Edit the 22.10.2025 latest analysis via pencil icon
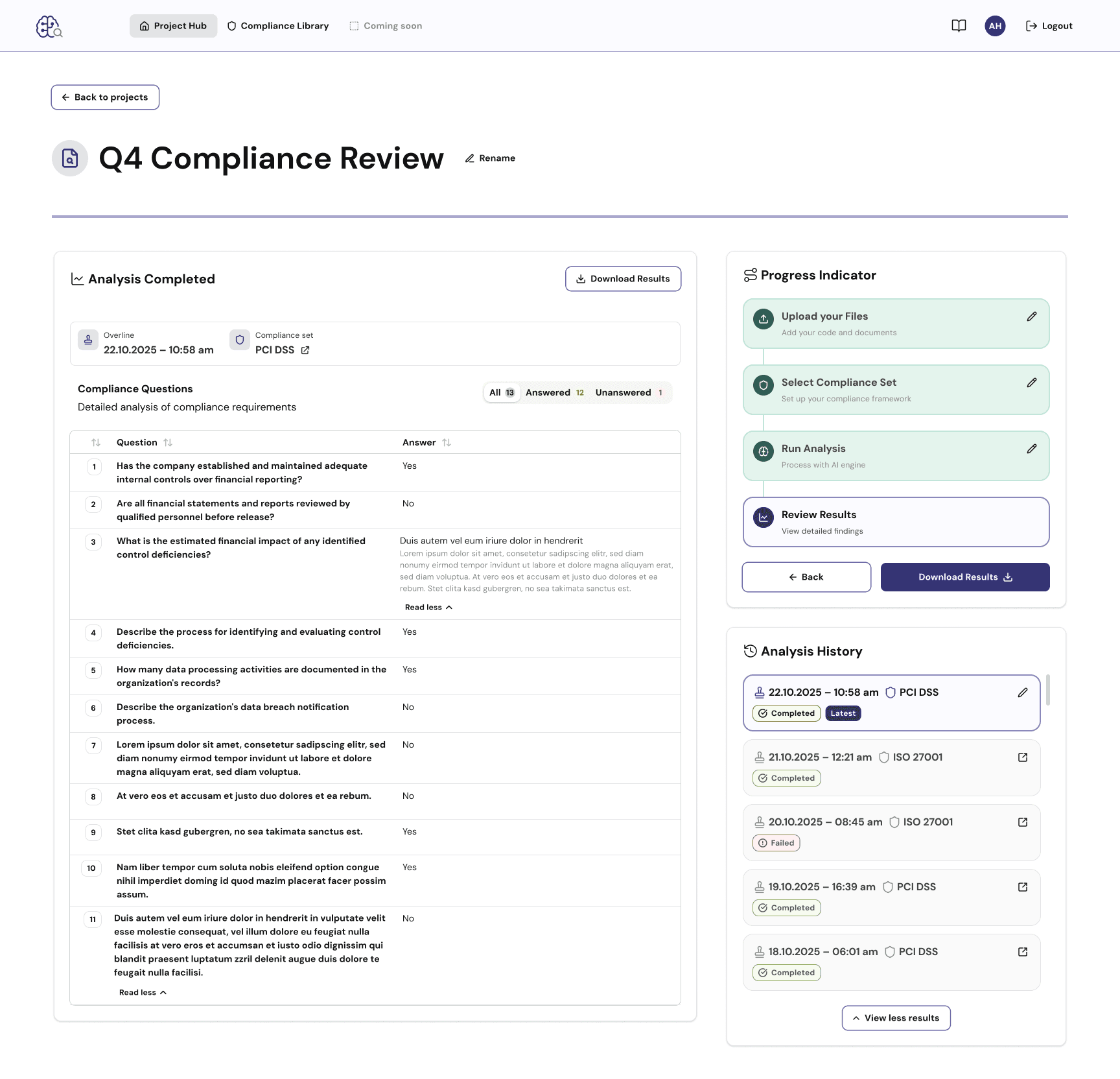Viewport: 1120px width, 1079px height. point(1023,693)
